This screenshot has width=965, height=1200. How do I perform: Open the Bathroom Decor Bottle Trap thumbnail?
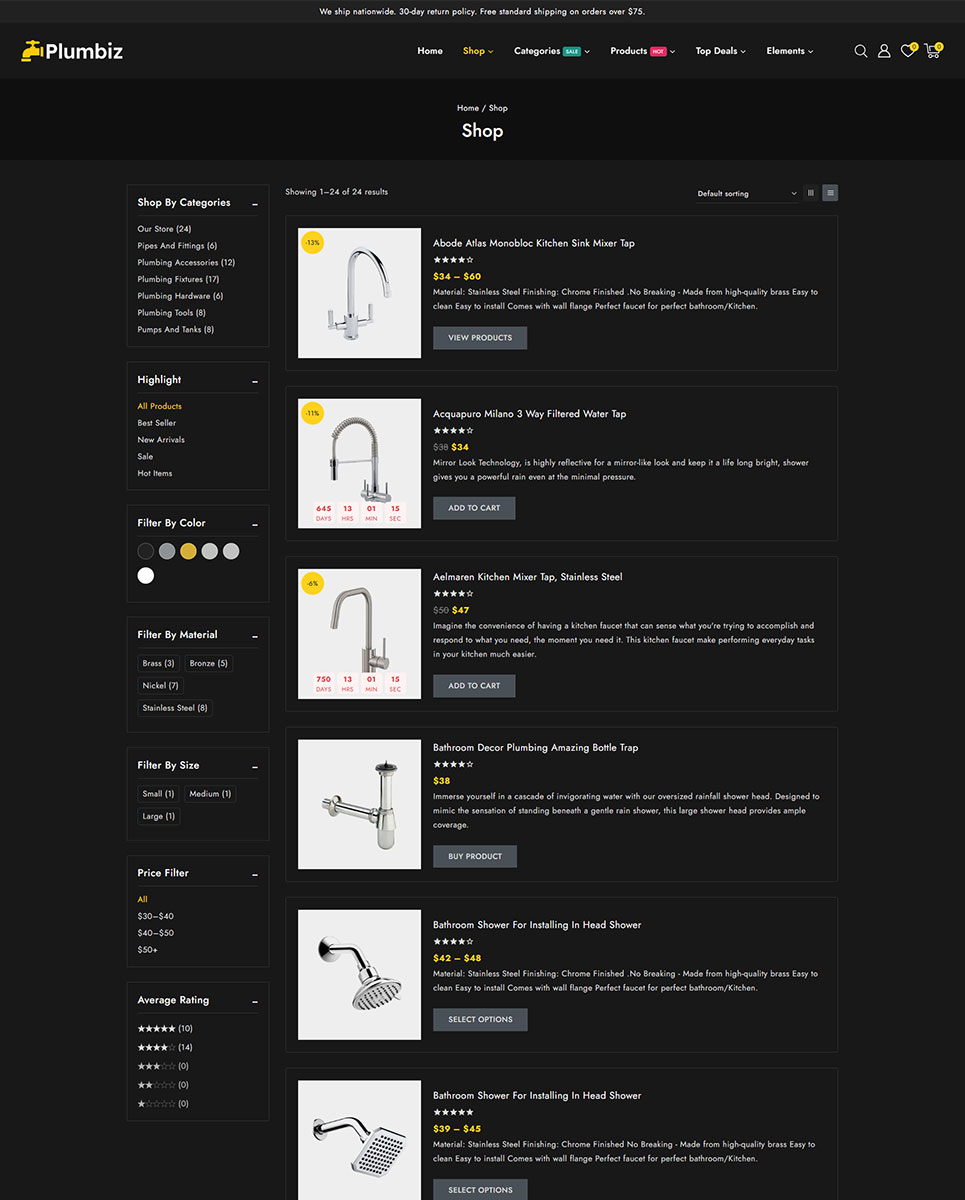coord(359,804)
